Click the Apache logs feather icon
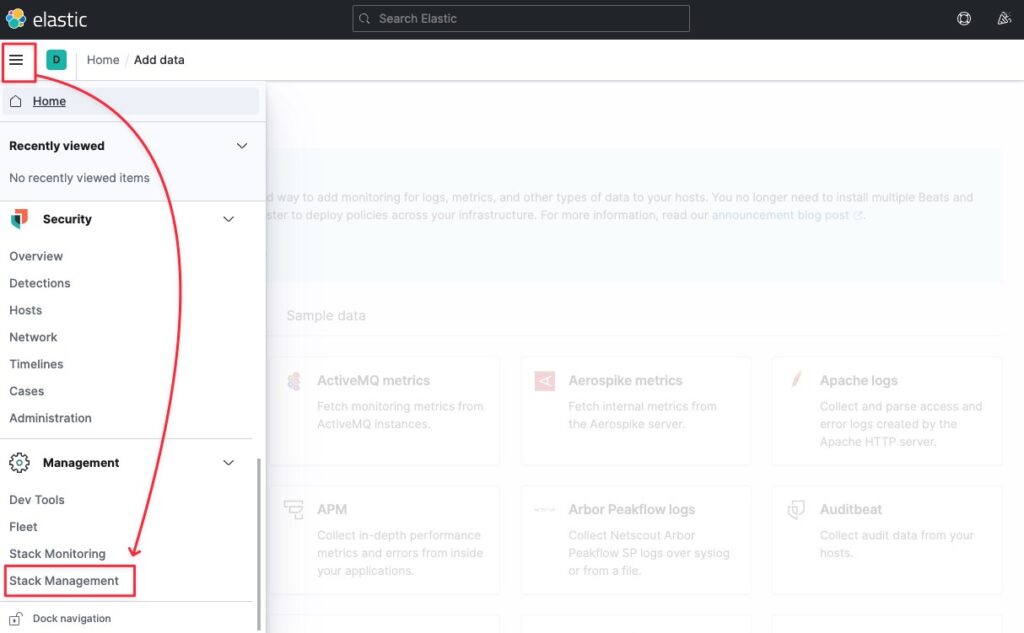Screen dimensions: 1024x633 coord(796,380)
